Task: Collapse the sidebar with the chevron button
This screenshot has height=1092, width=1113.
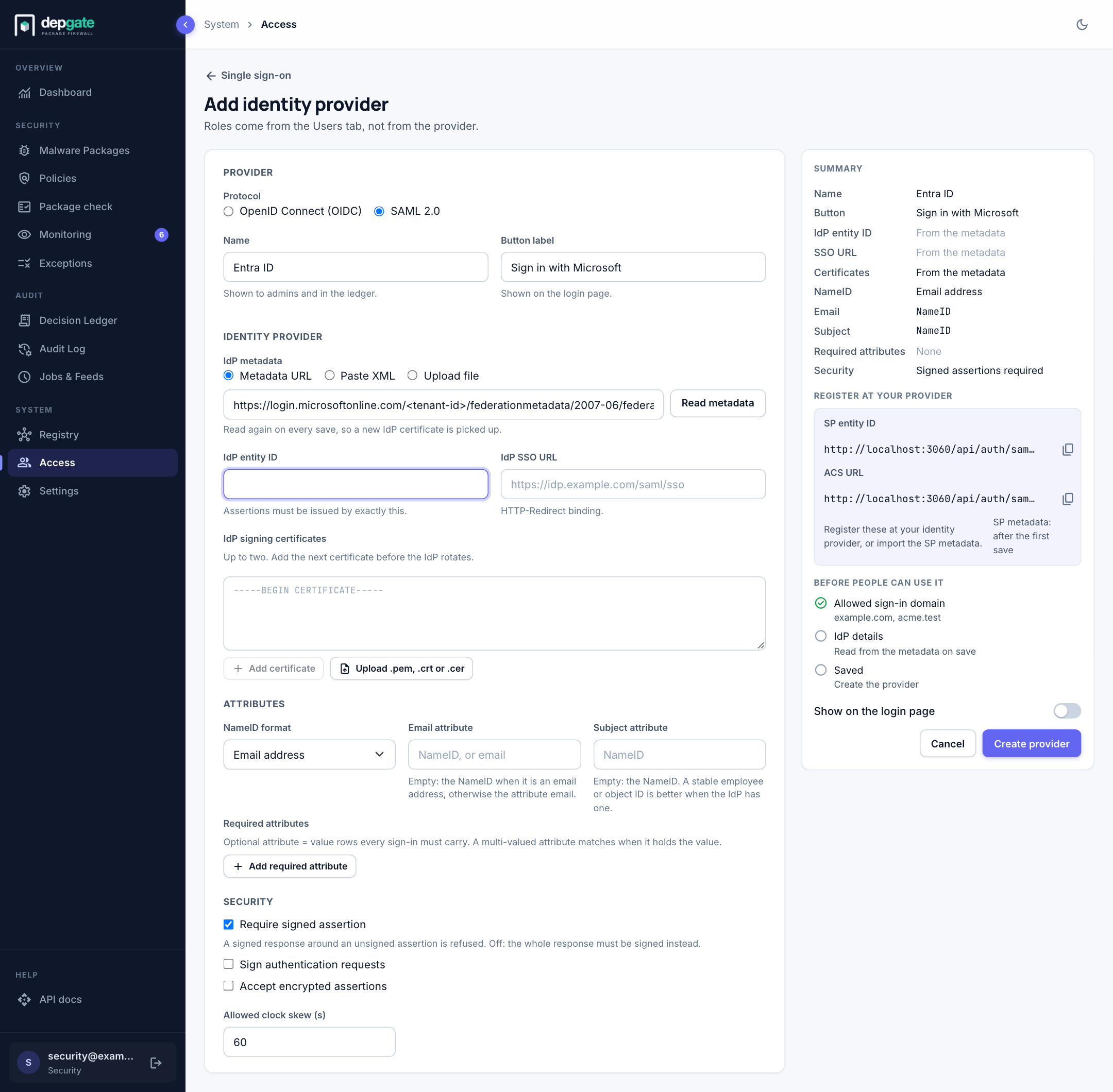Action: pos(185,25)
